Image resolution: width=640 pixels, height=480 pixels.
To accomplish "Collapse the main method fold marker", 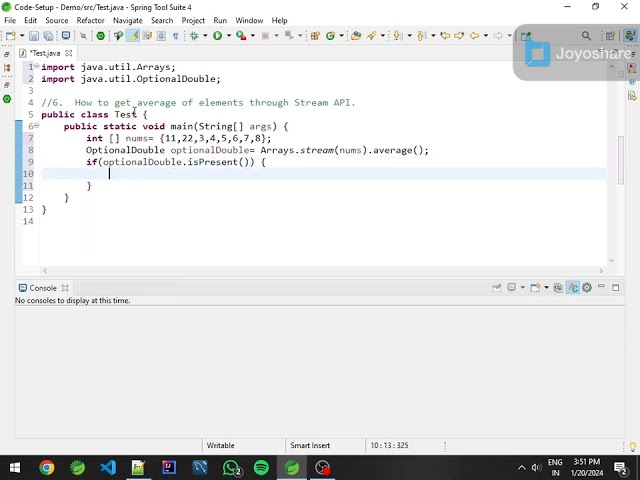I will click(x=37, y=126).
